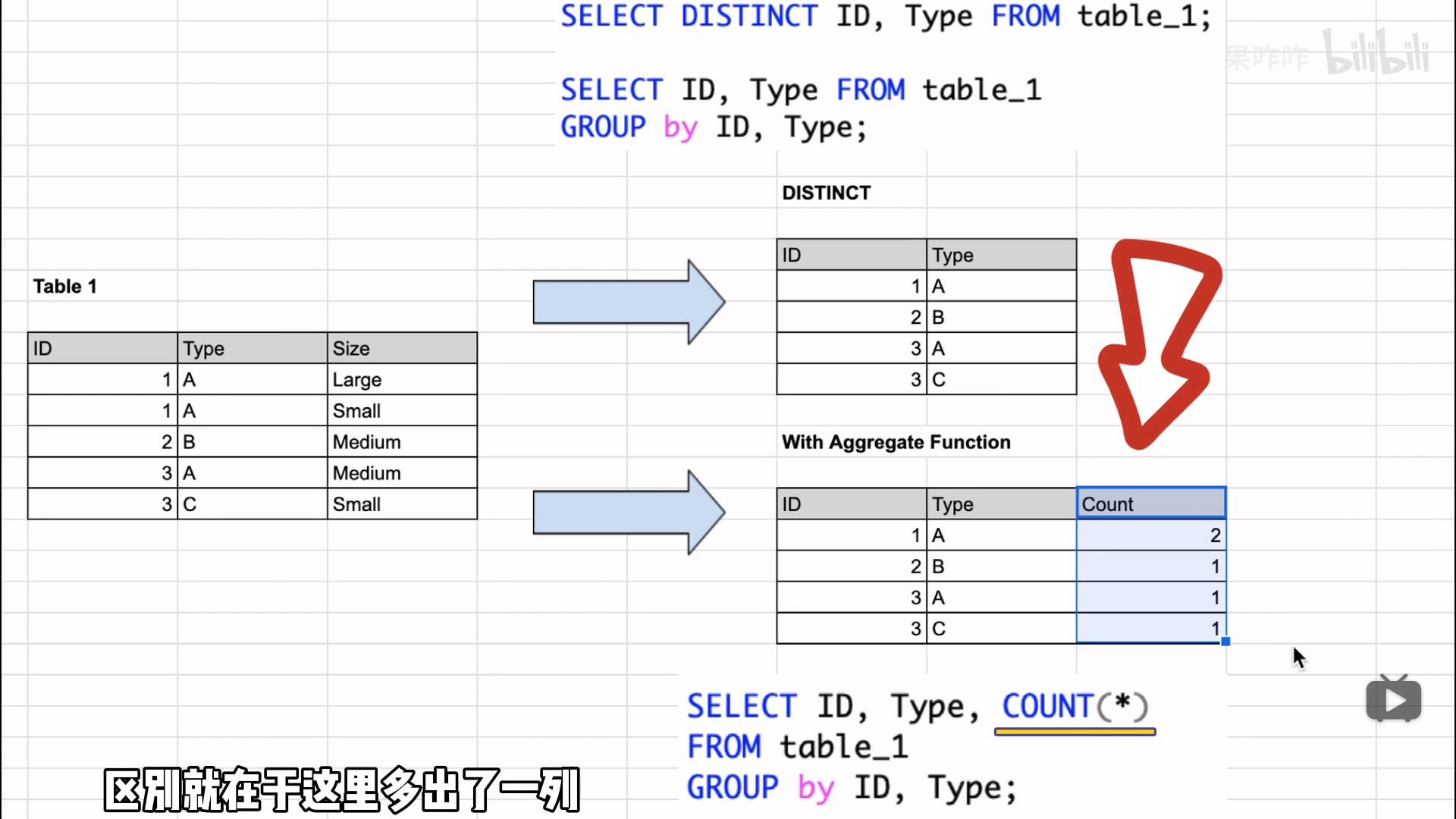
Task: Click the bilibili TV play icon
Action: 1393,699
